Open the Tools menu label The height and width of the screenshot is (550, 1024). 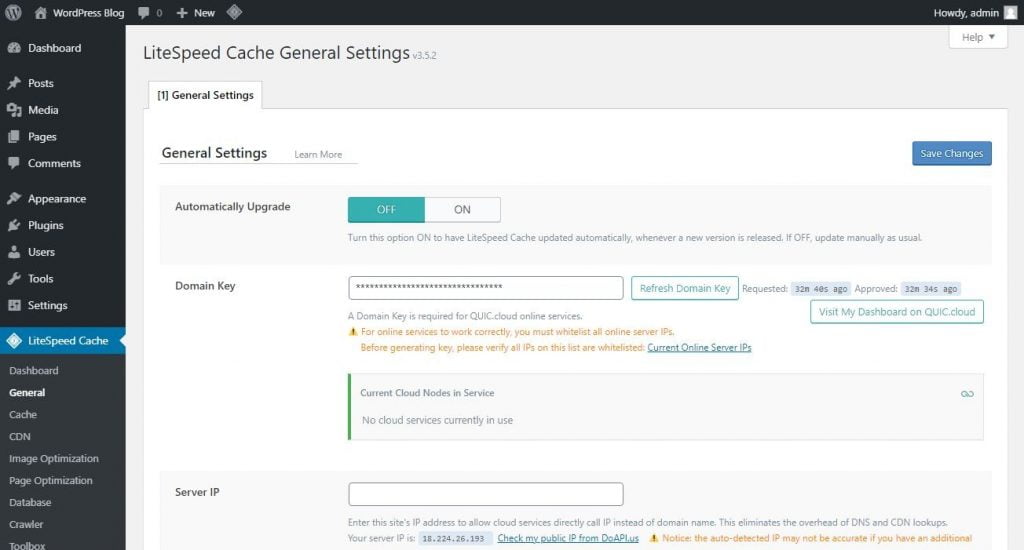[40, 279]
